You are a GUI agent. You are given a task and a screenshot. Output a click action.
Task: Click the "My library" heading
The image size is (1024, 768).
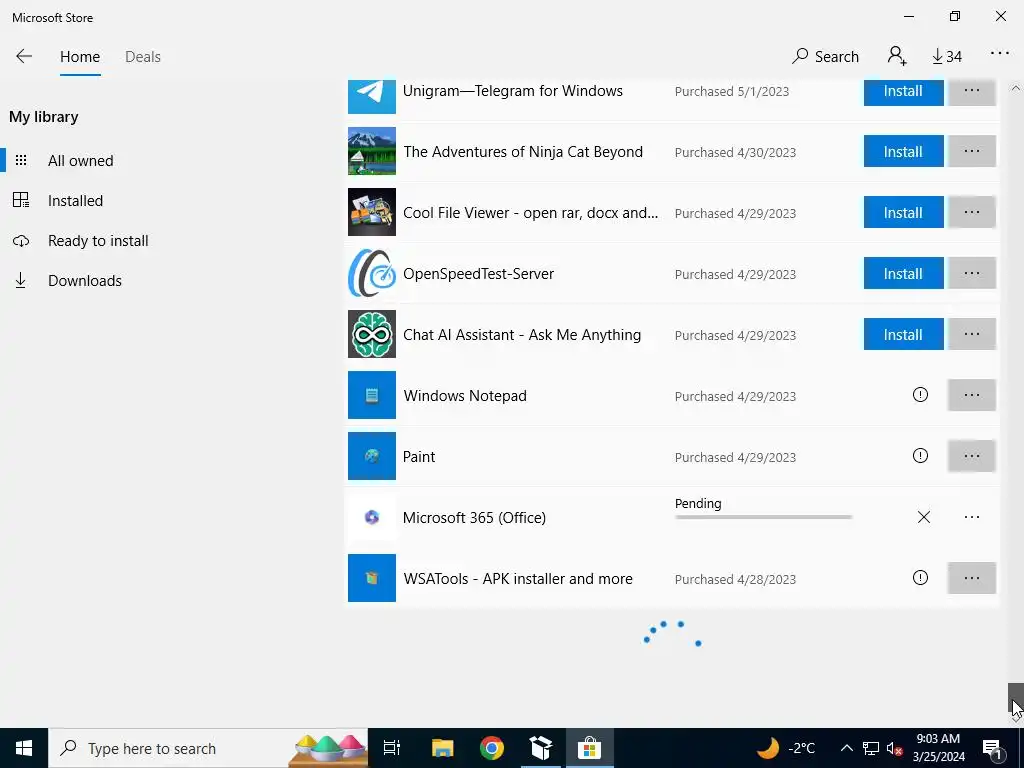(44, 117)
